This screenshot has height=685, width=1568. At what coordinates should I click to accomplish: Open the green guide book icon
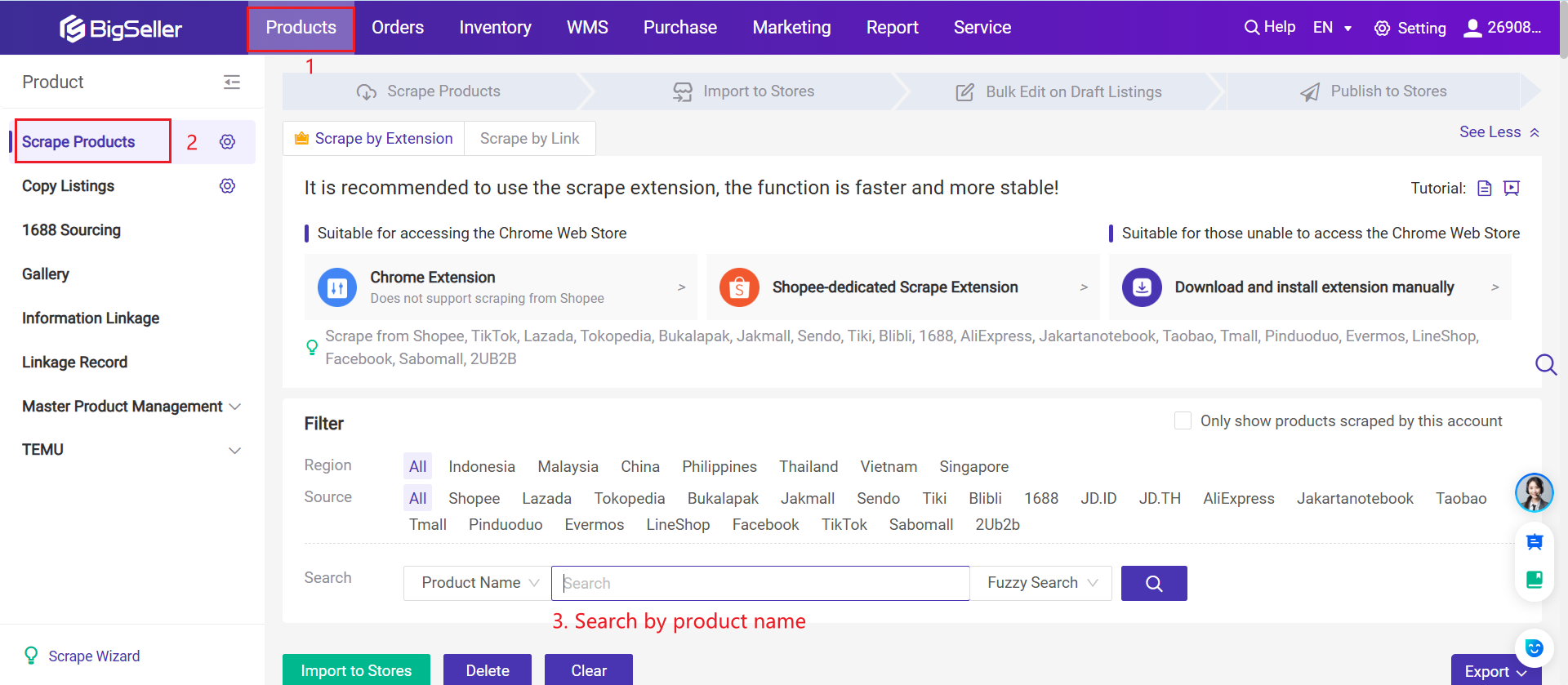1535,580
